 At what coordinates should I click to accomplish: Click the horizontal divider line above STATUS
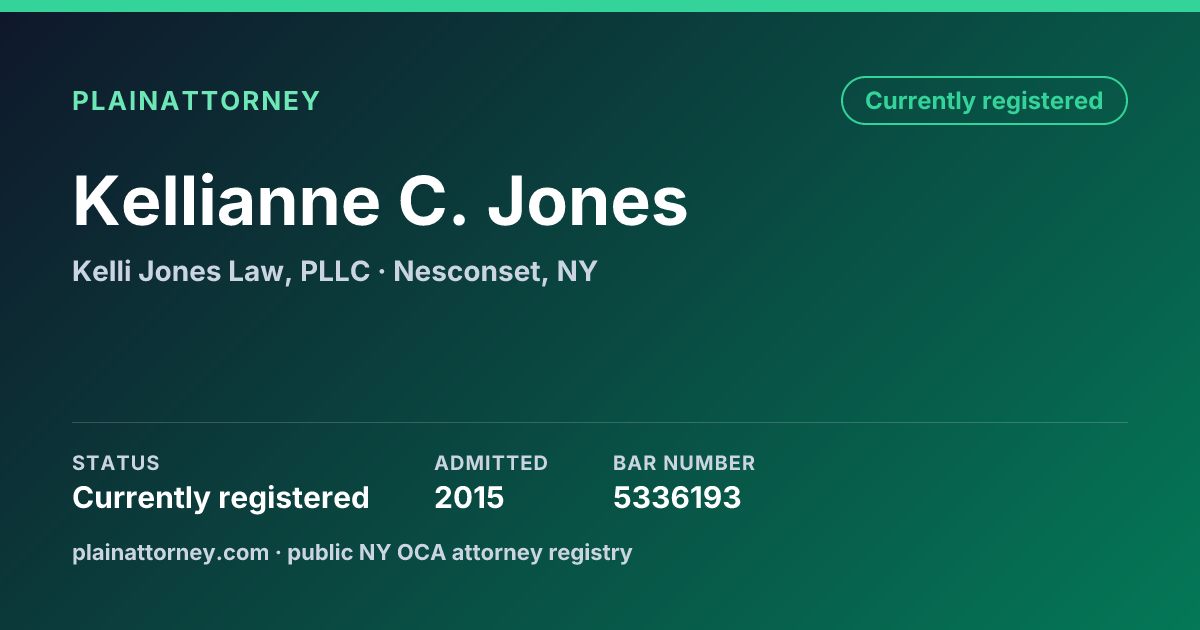click(x=600, y=422)
